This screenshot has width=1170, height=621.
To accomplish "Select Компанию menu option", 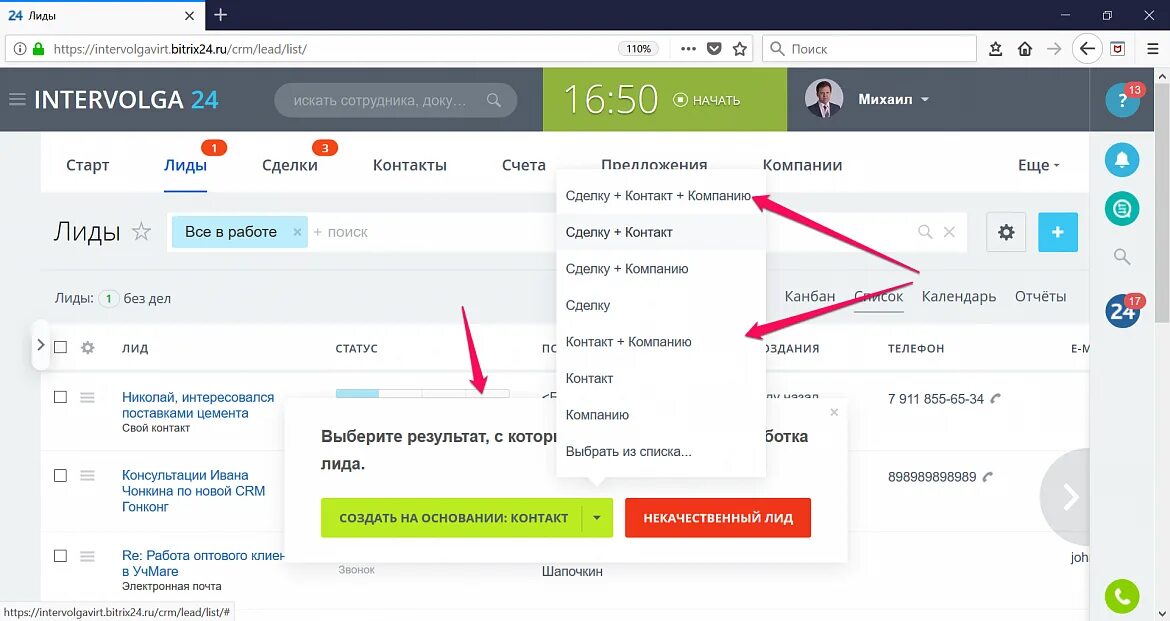I will 661,415.
